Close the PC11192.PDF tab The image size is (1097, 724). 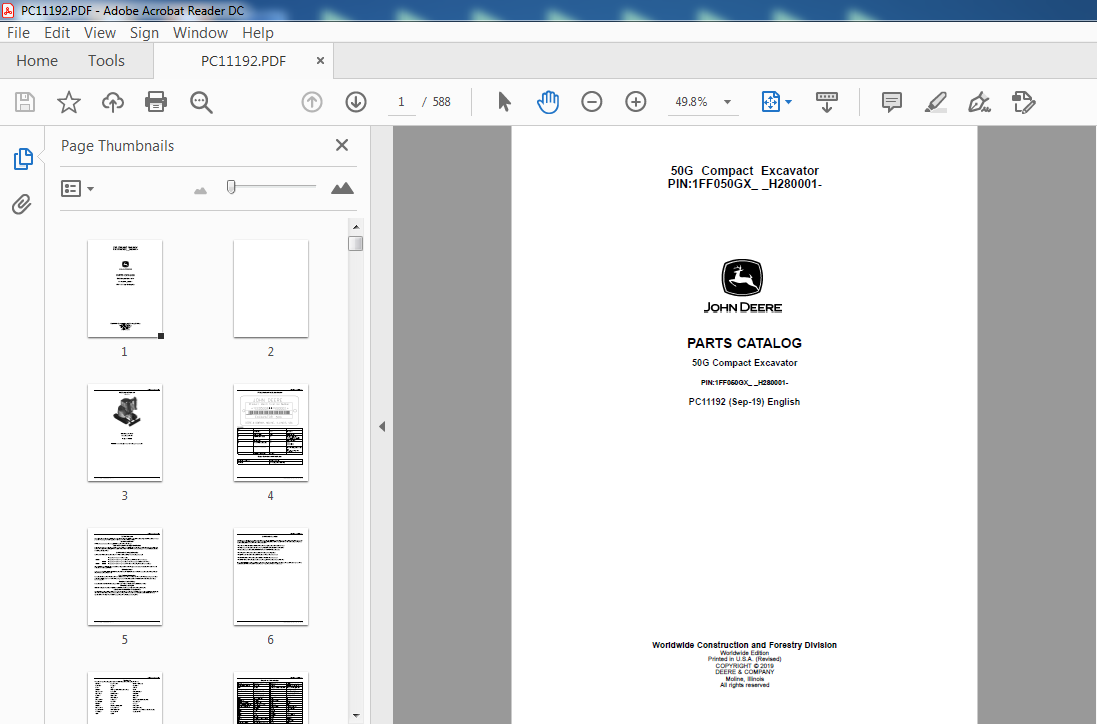pos(320,61)
